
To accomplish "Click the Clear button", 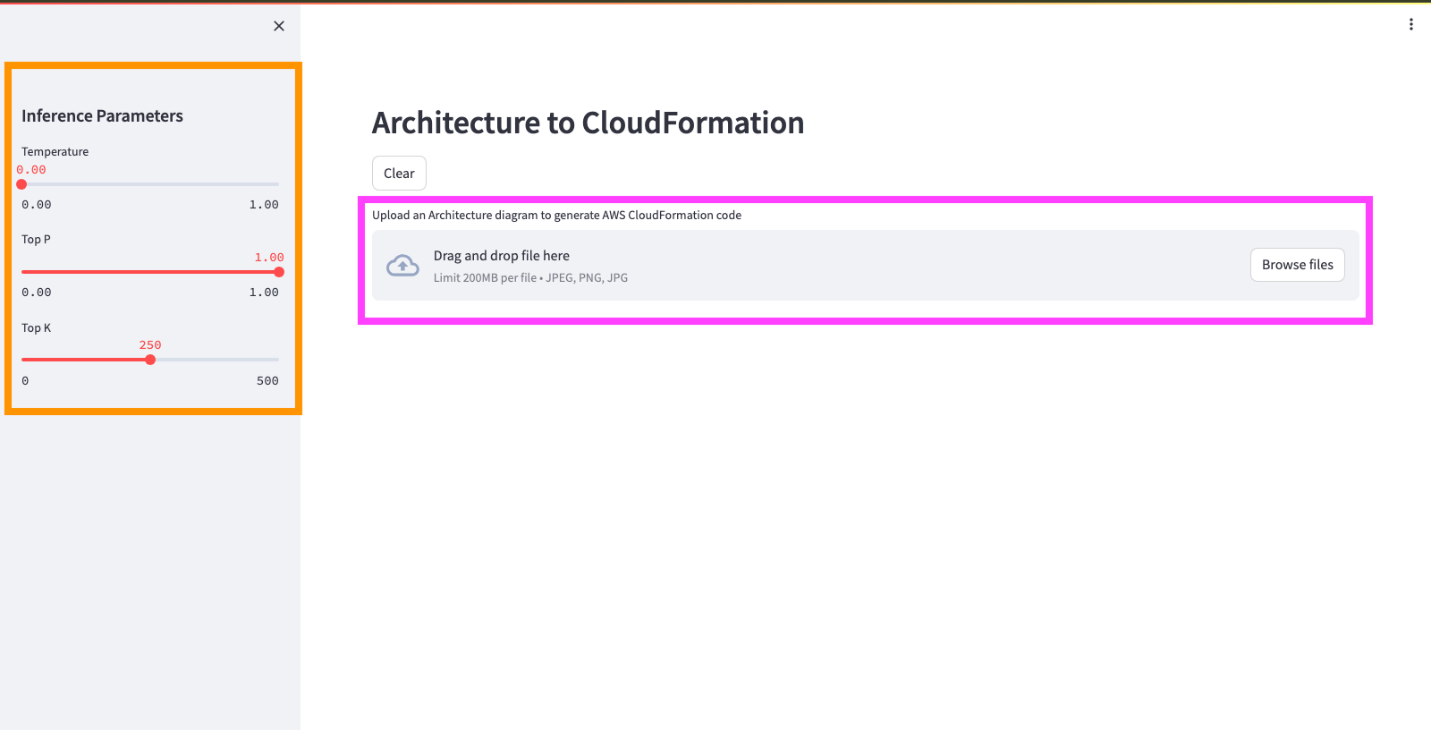I will pyautogui.click(x=398, y=172).
